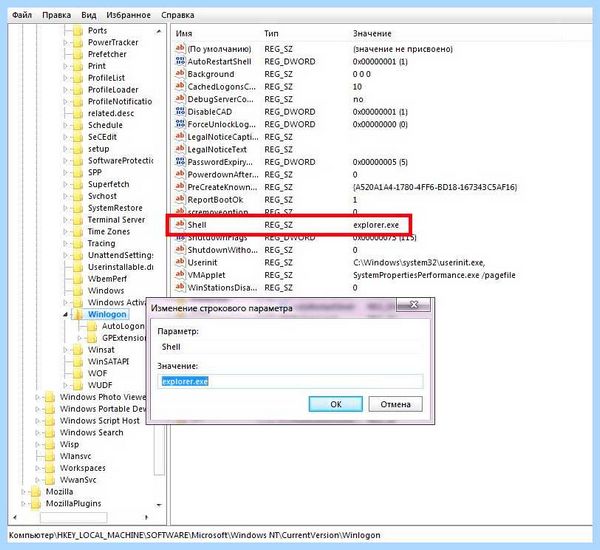This screenshot has height=550, width=600.
Task: Select the Windows Script Host tree item
Action: [99, 421]
